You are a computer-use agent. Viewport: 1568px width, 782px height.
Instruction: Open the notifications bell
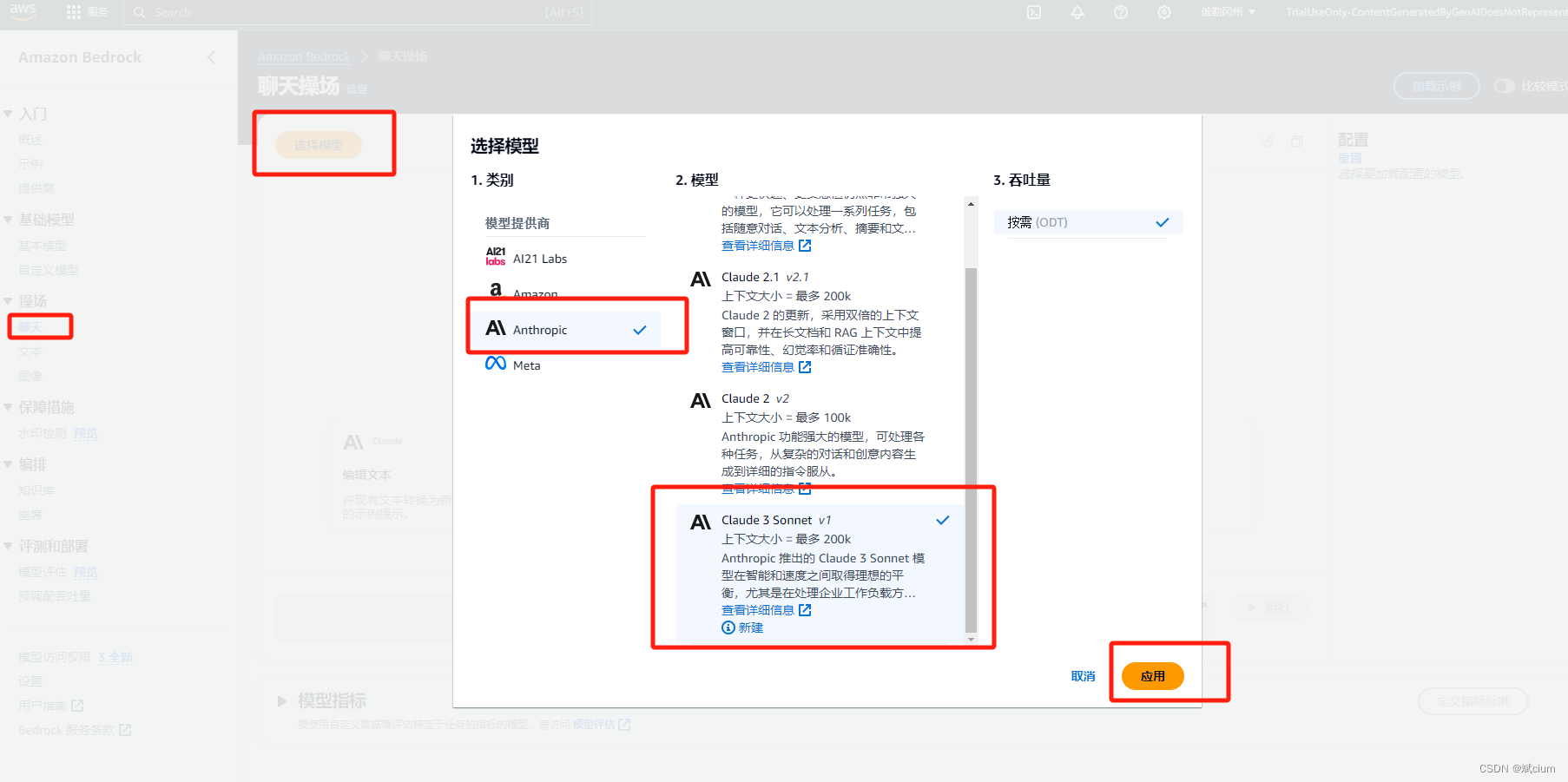coord(1077,12)
